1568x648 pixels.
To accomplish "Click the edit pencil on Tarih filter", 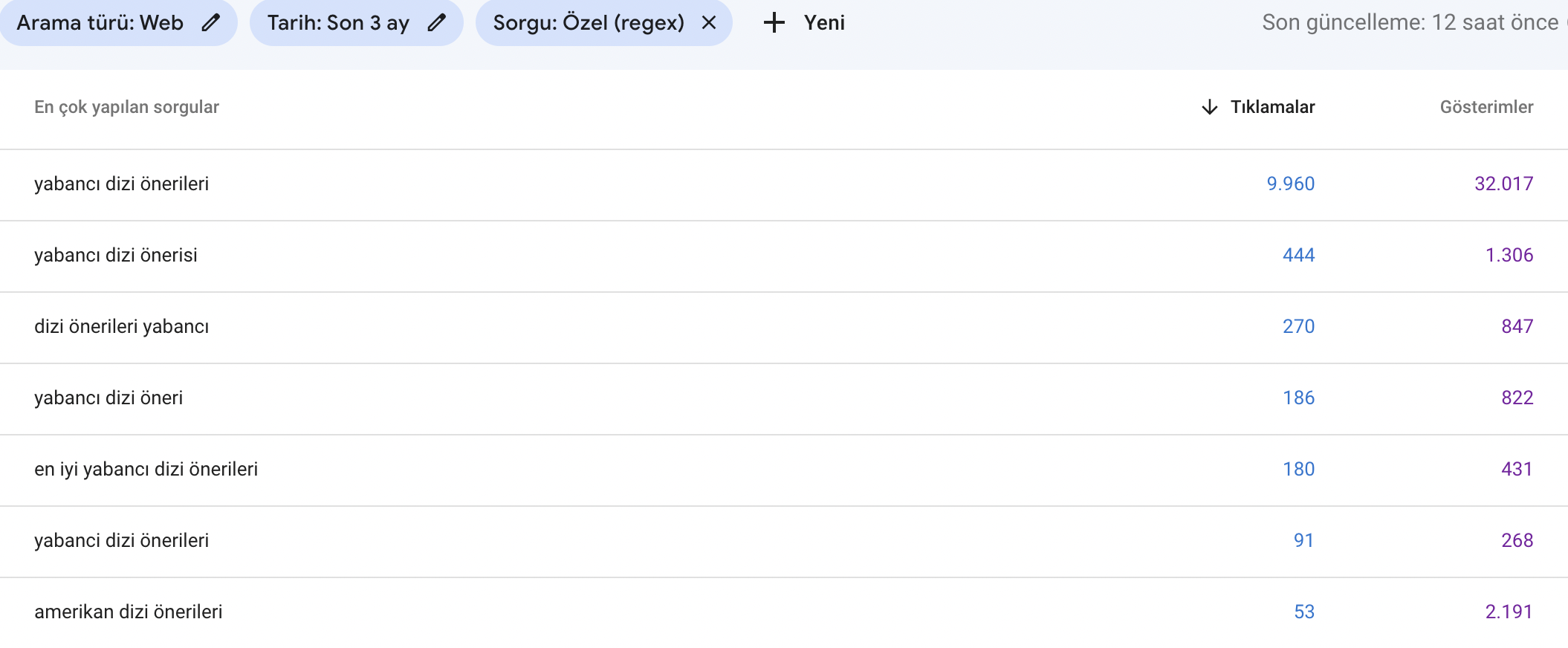I will (x=435, y=22).
